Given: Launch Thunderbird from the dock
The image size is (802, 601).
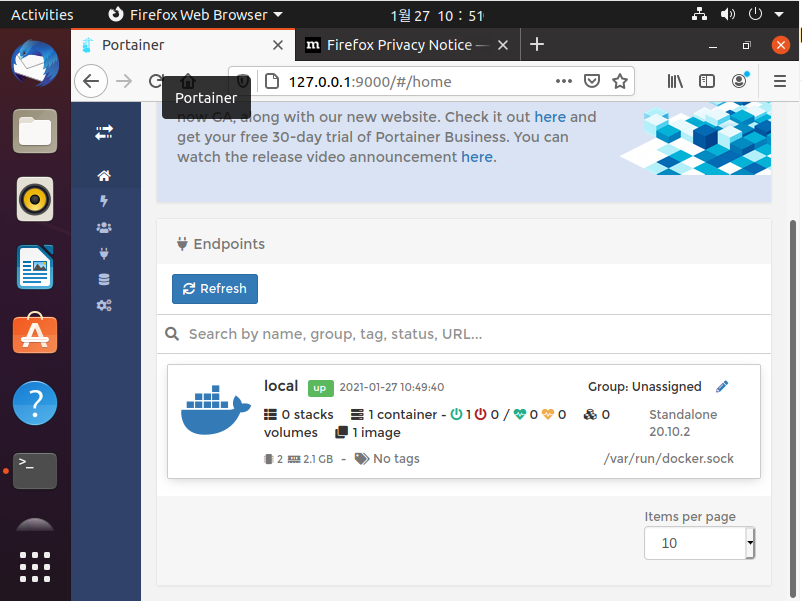Looking at the screenshot, I should pos(35,63).
